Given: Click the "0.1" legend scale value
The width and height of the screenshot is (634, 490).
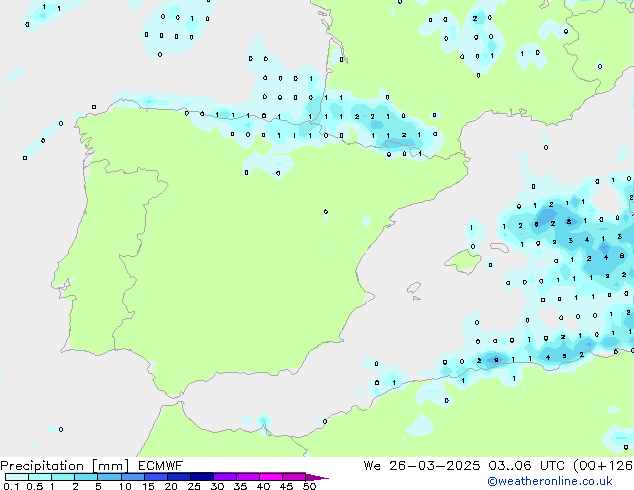Looking at the screenshot, I should tap(11, 486).
